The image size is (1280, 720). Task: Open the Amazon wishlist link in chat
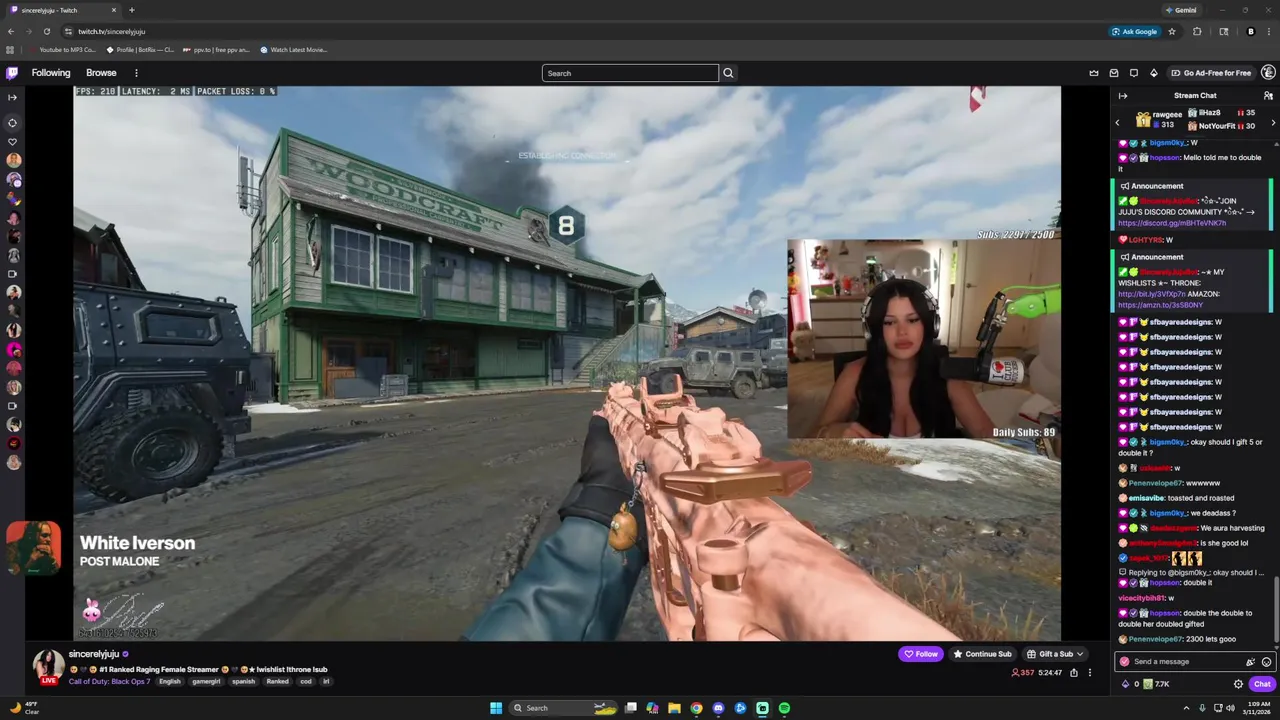1160,305
